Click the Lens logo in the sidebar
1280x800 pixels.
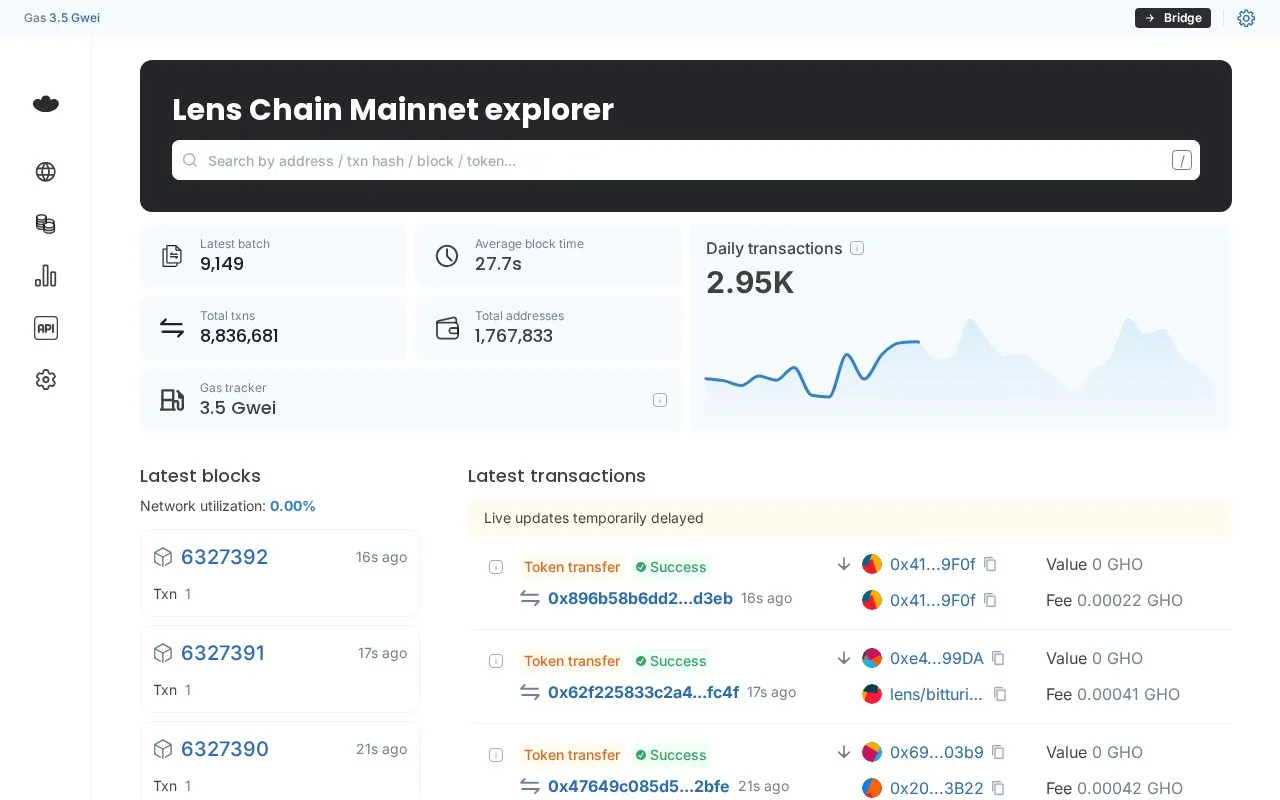46,103
